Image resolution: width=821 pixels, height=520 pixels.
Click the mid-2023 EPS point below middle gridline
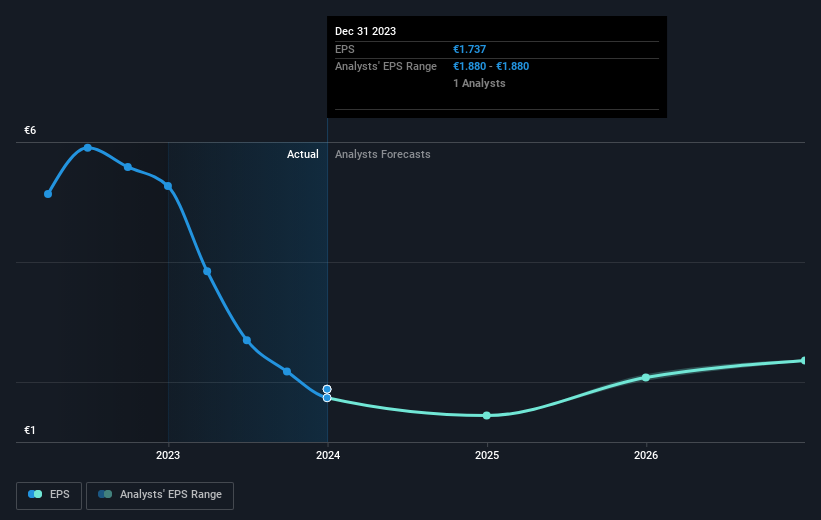(x=247, y=340)
